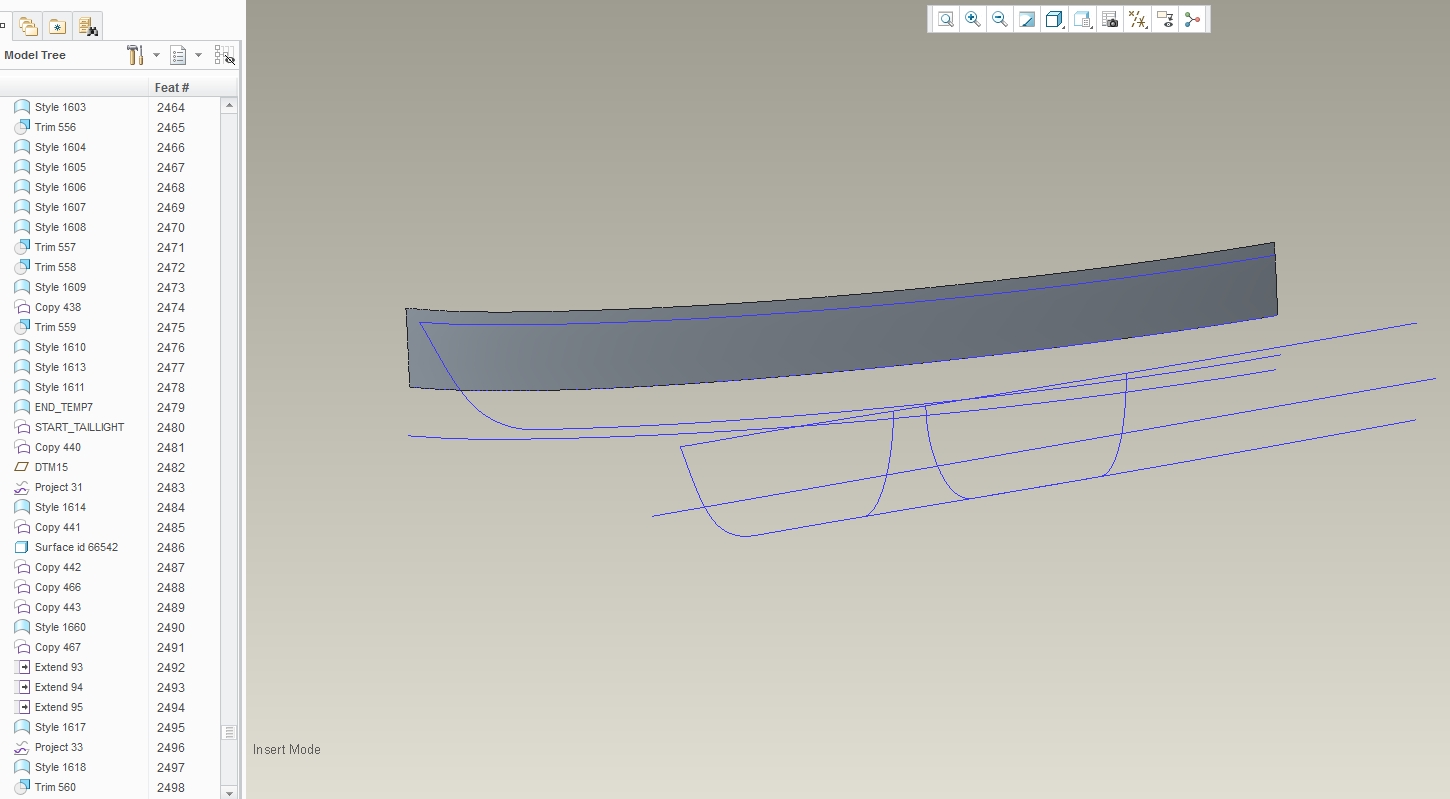Click feature number 2479 cell
Viewport: 1450px width, 799px height.
click(x=171, y=407)
